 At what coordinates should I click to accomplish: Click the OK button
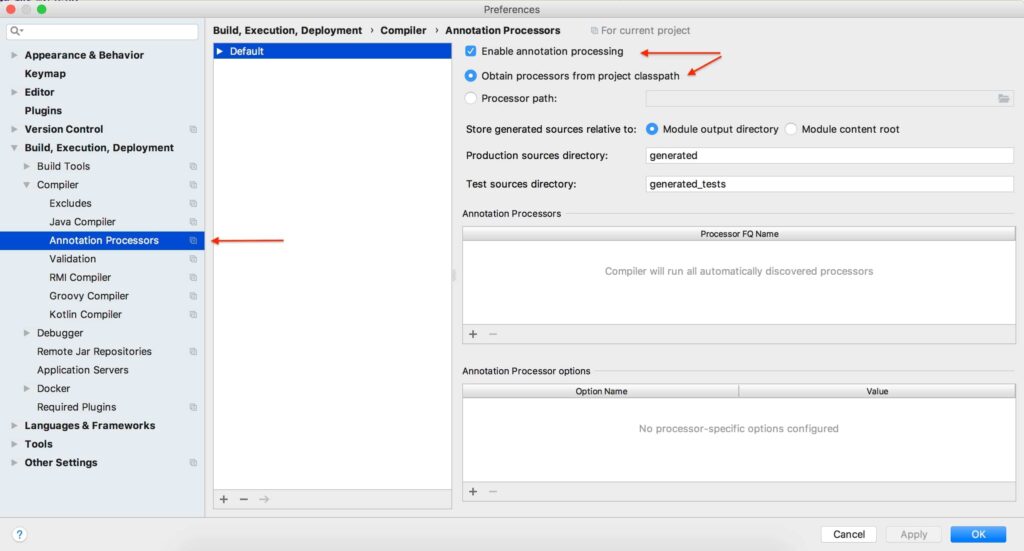pos(978,534)
